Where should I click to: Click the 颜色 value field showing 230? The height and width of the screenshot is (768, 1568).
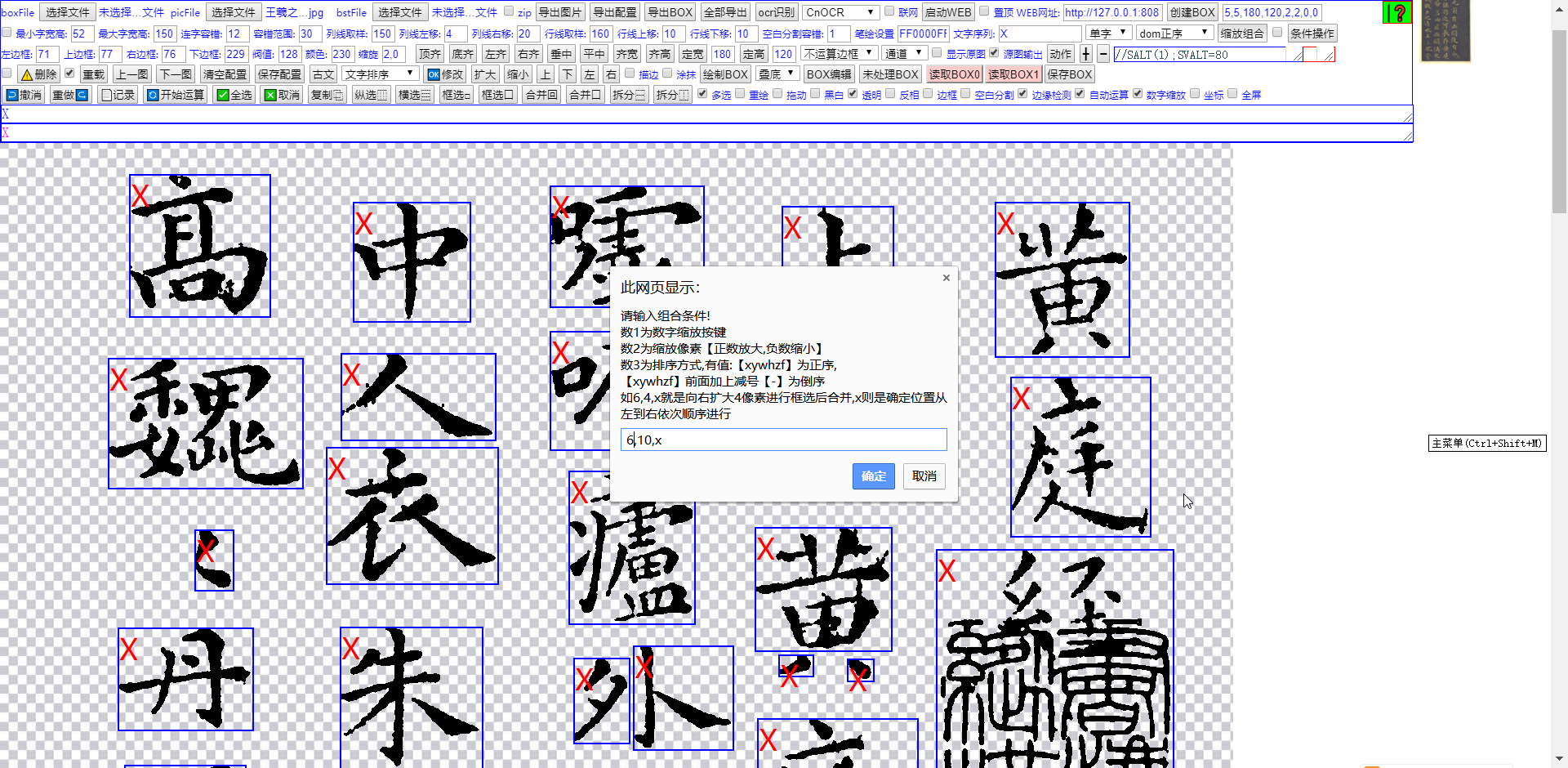(x=341, y=54)
